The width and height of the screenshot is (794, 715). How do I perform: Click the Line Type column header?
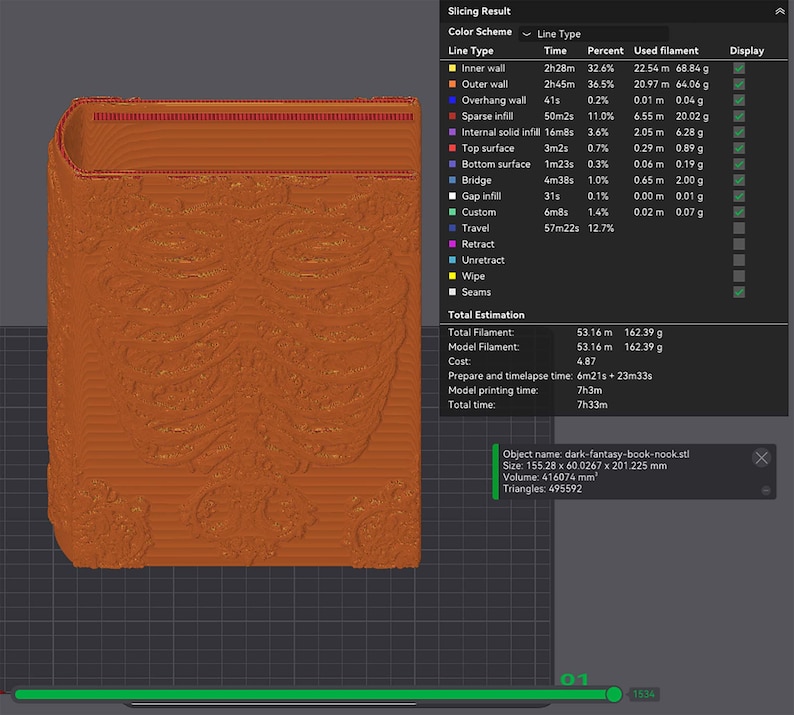[470, 51]
